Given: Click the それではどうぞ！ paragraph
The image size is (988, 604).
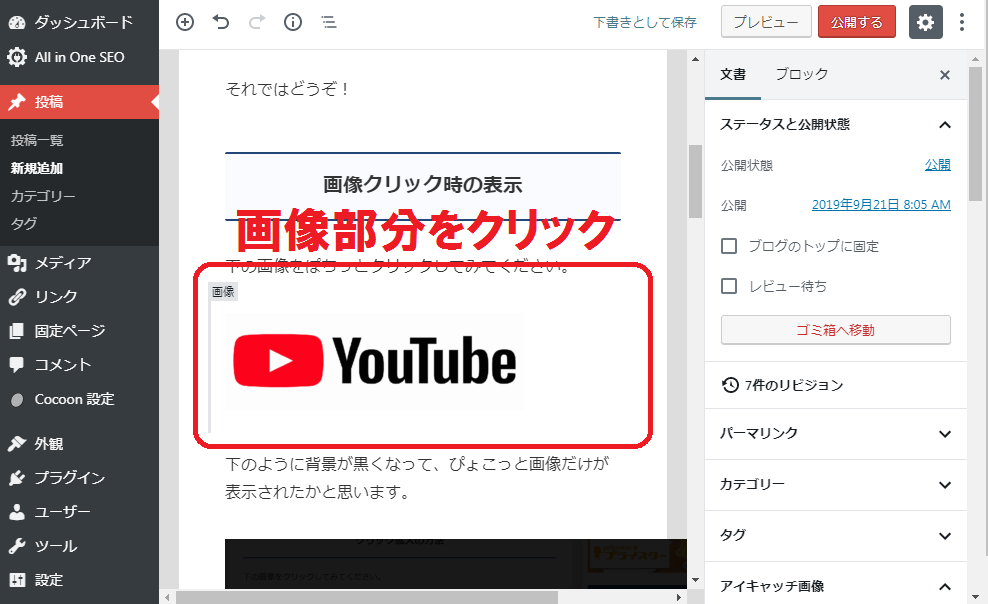Looking at the screenshot, I should (x=288, y=89).
